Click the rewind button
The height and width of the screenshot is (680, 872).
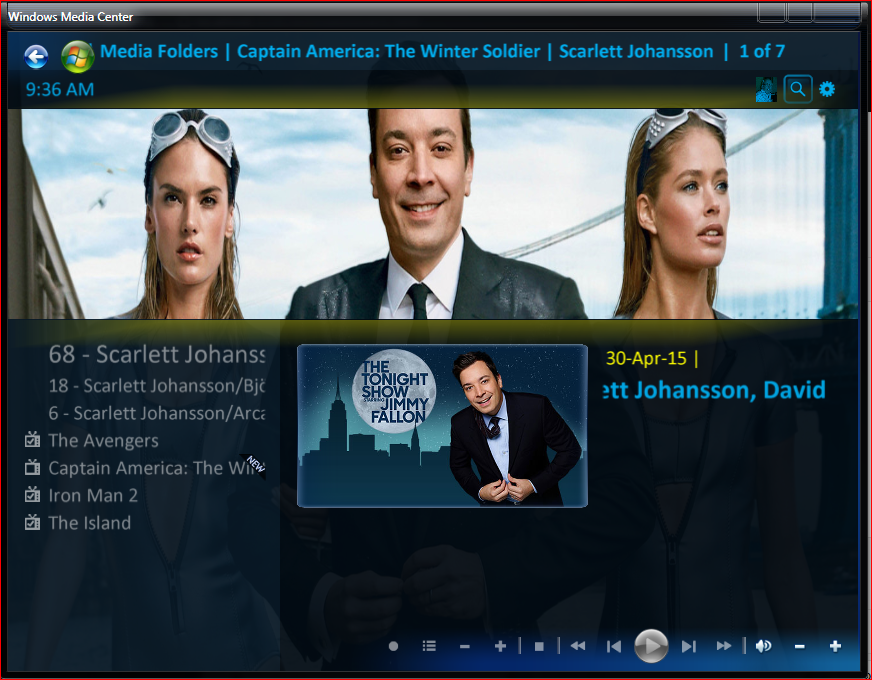(x=578, y=646)
